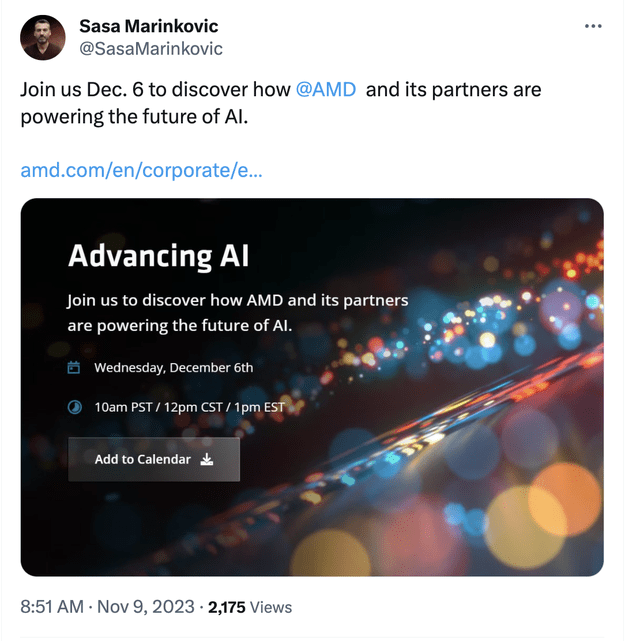Follow the @AMD mention link
The image size is (640, 641).
pos(328,90)
